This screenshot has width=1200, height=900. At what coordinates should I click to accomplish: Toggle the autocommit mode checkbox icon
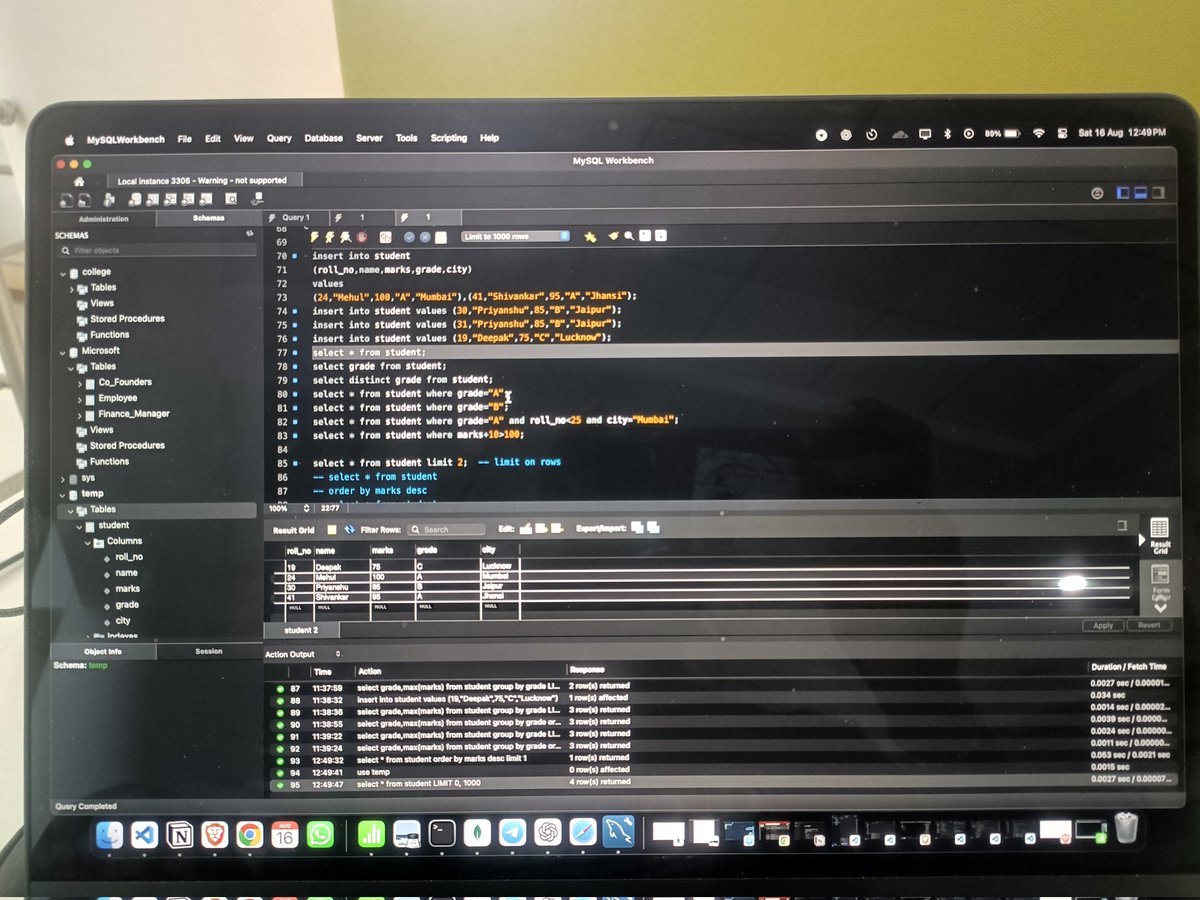(x=440, y=237)
